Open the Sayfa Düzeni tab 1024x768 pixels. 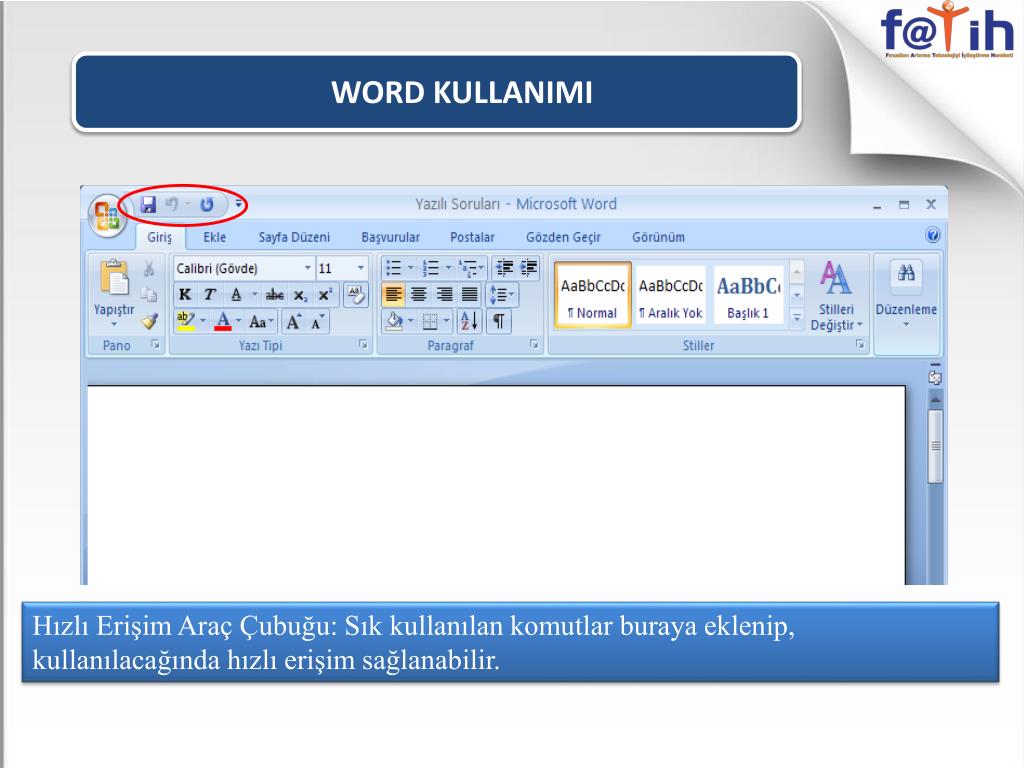point(294,237)
